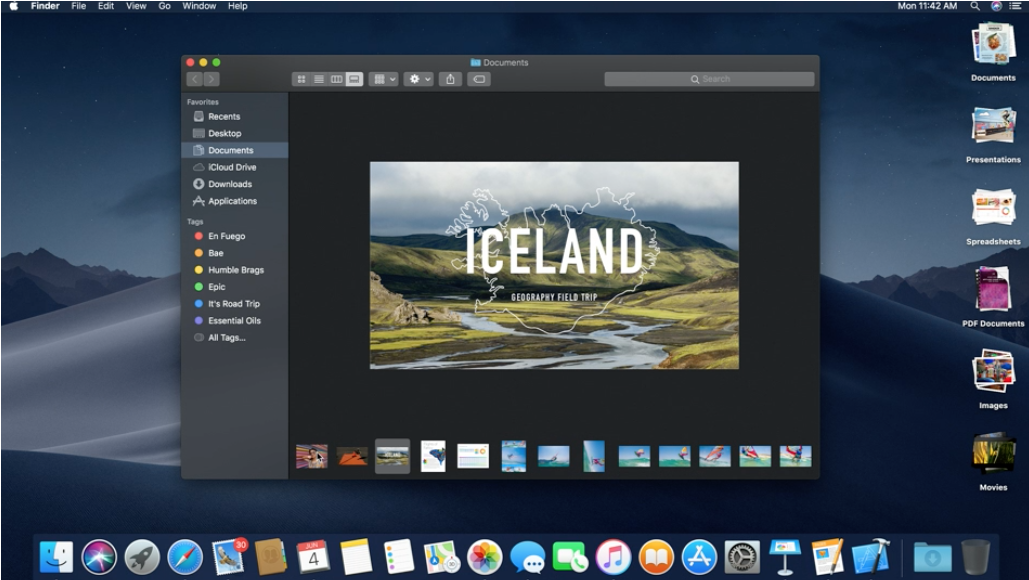1029x580 pixels.
Task: Open the gear Action menu
Action: [x=419, y=79]
